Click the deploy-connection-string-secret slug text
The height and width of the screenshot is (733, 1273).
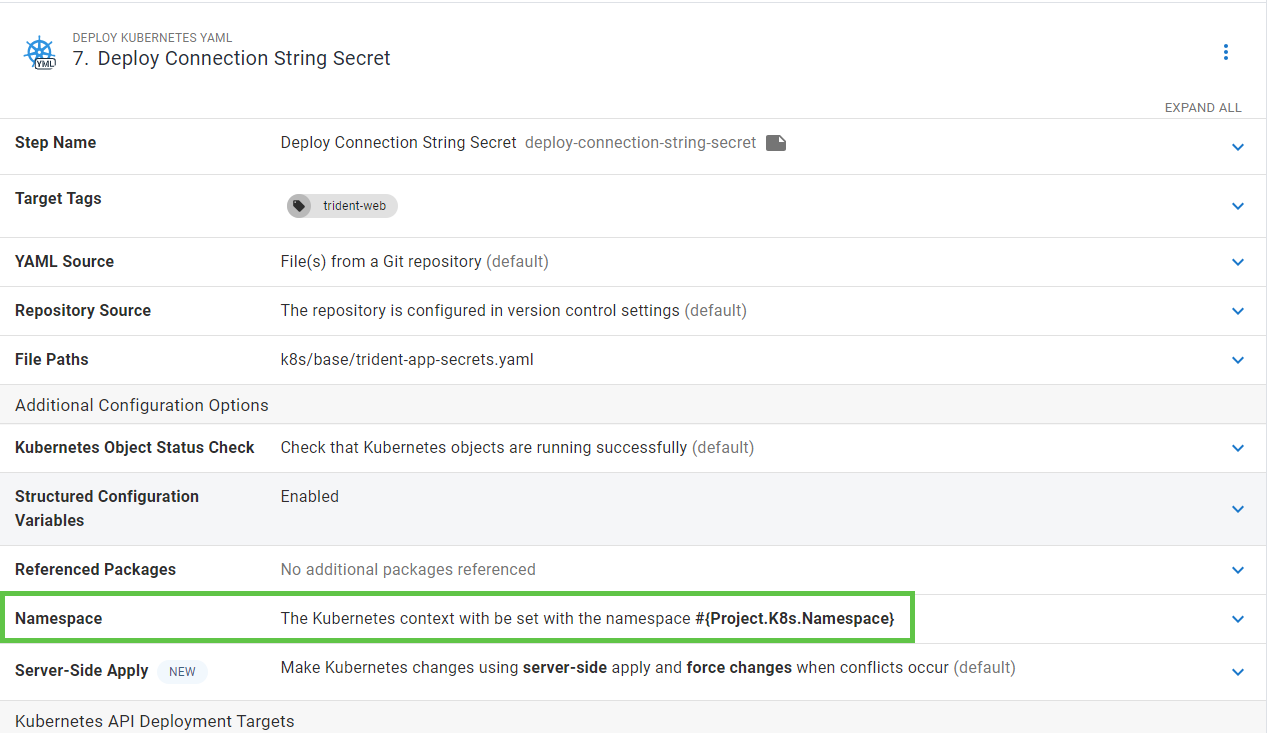tap(640, 143)
